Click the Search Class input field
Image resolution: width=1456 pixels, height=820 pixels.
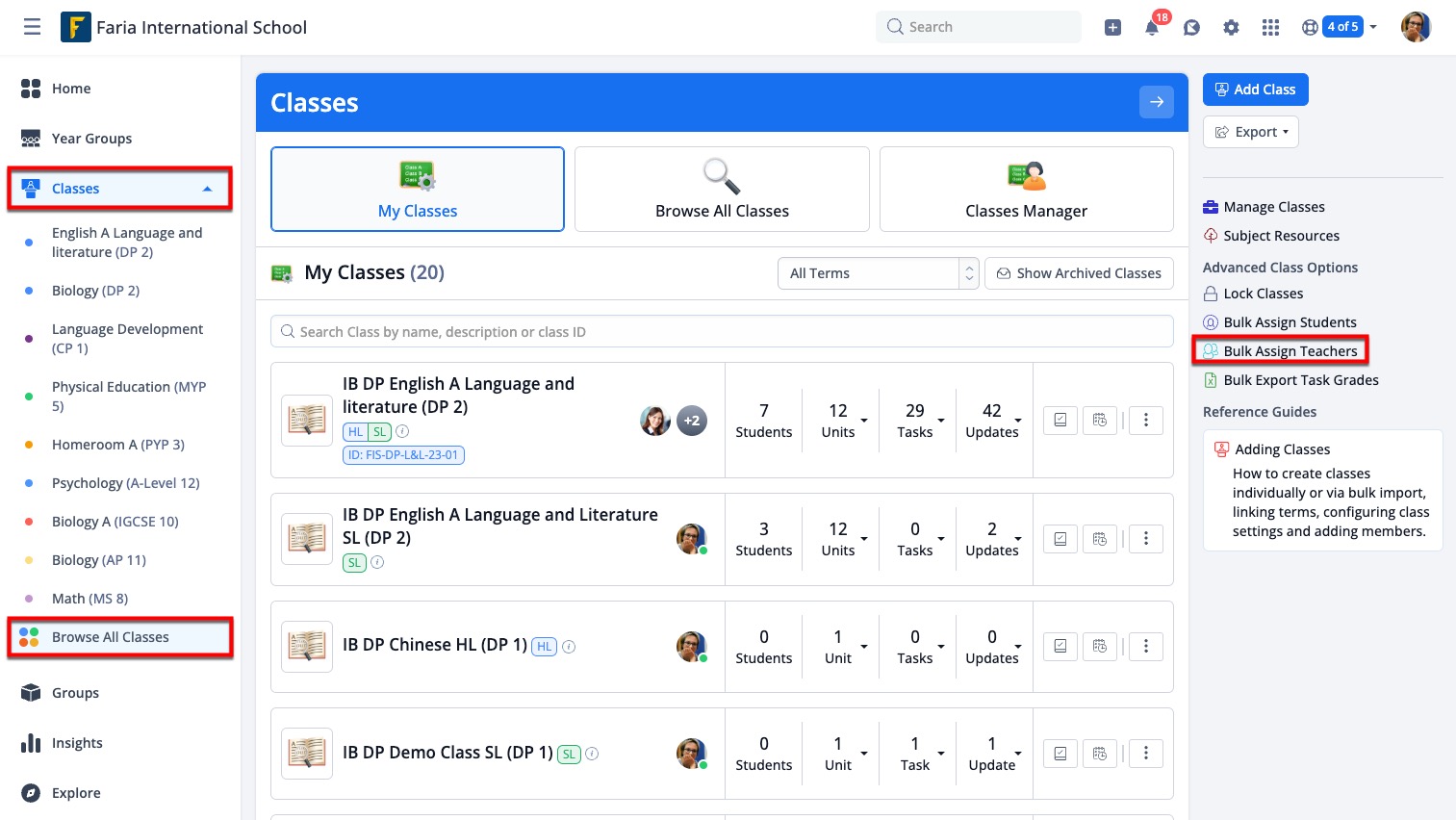click(x=722, y=332)
